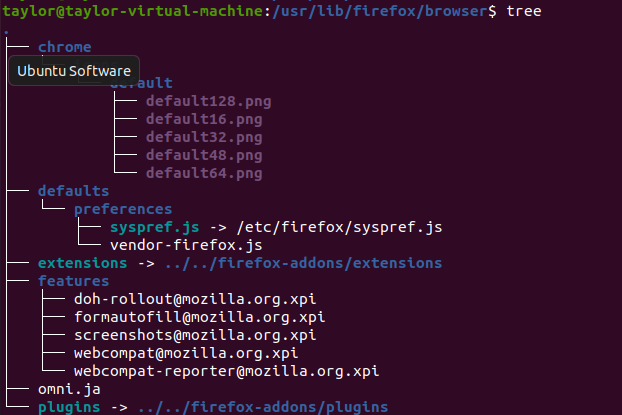Click taylor@taylor-virtual-machine in the prompt
Image resolution: width=622 pixels, height=415 pixels.
click(132, 11)
